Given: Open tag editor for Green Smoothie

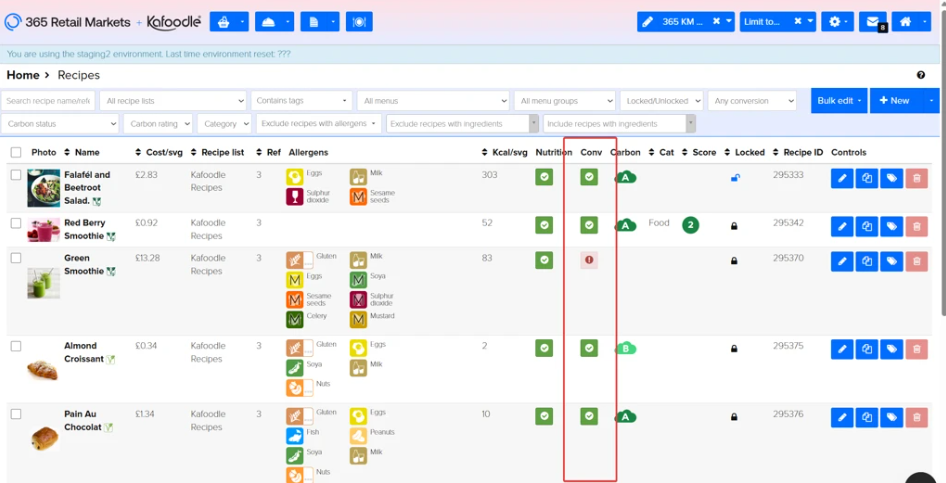Looking at the screenshot, I should point(892,261).
